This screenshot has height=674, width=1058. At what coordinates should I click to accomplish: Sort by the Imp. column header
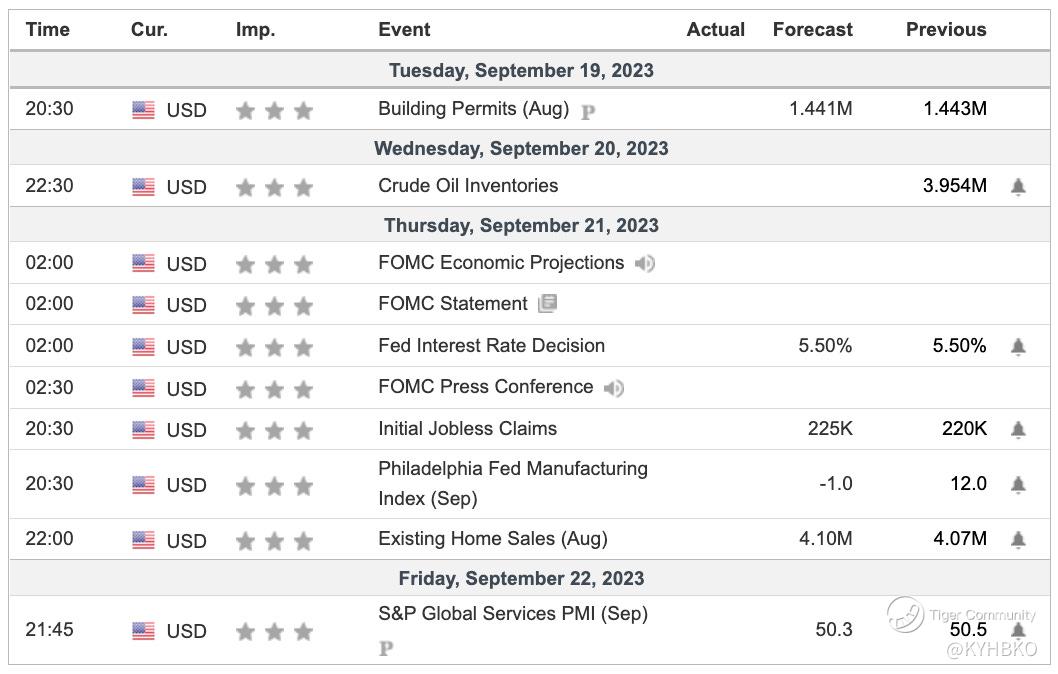click(x=255, y=30)
